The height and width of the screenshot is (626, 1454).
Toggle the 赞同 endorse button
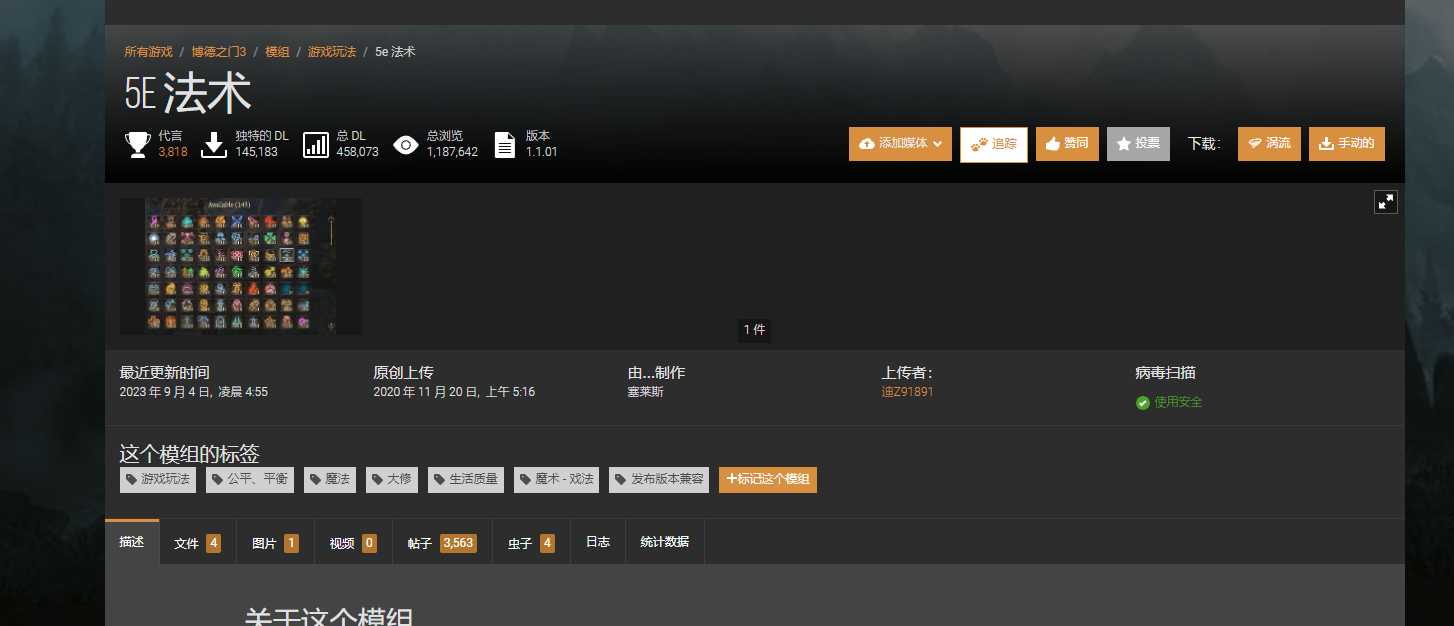pos(1067,144)
